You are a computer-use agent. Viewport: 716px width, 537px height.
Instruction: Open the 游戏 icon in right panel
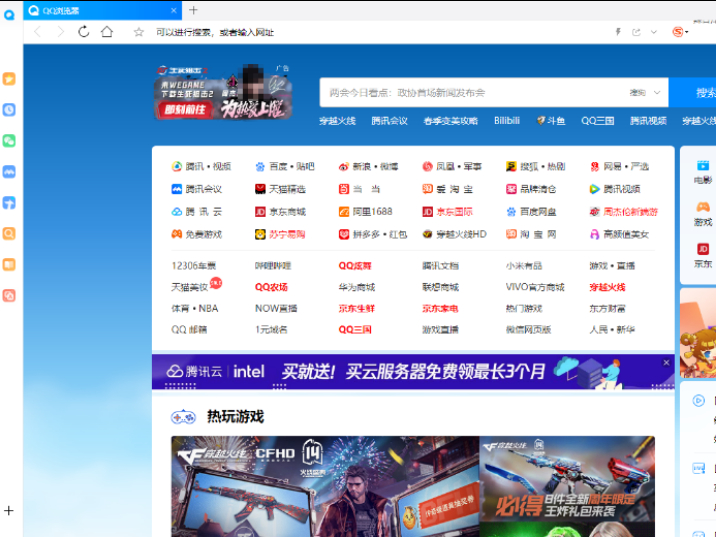click(703, 214)
